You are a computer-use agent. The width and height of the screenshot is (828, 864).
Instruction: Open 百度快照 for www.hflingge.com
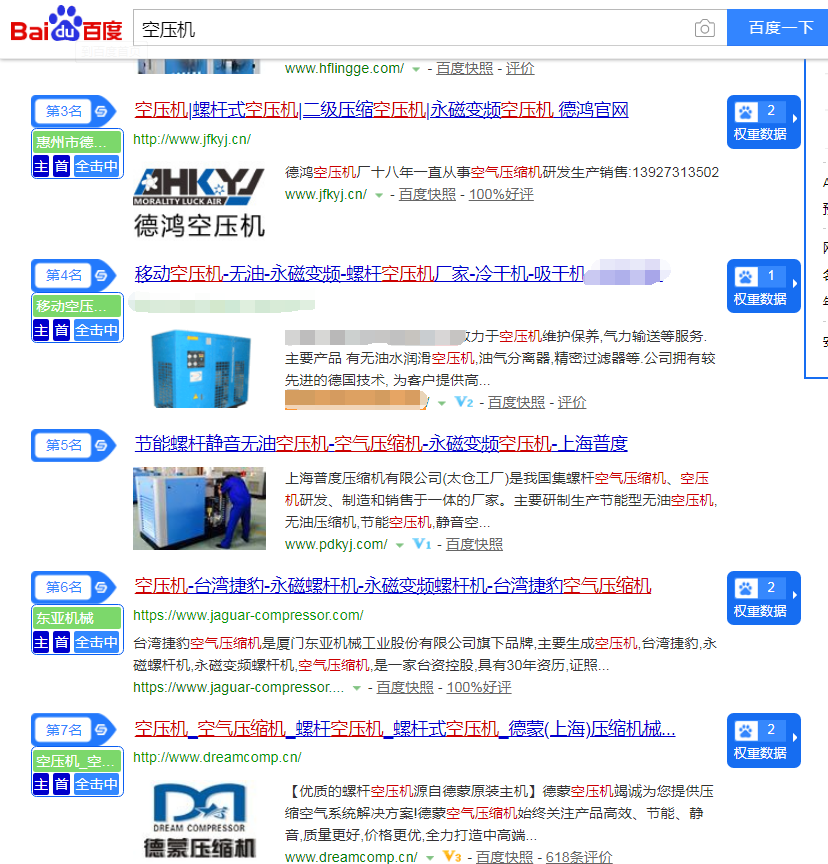[464, 68]
